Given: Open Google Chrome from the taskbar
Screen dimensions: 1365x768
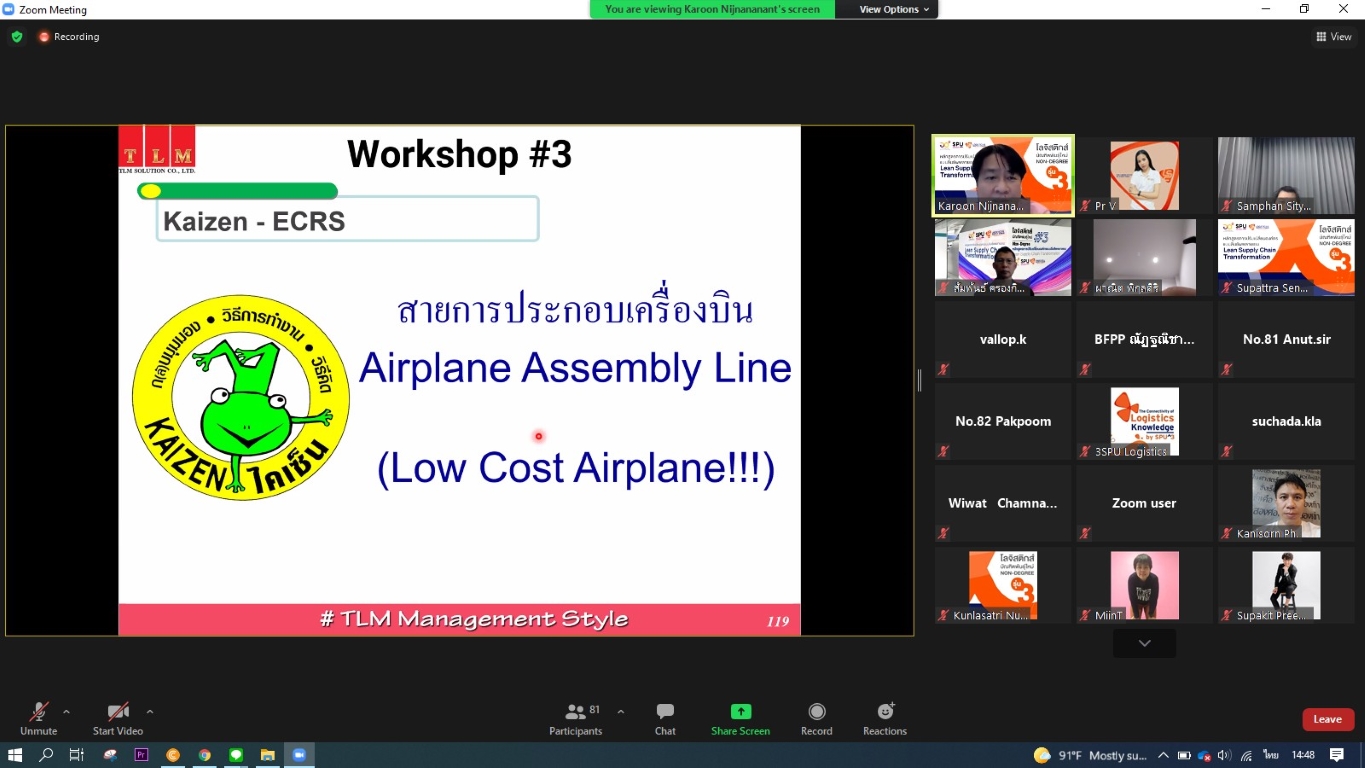Looking at the screenshot, I should [x=205, y=755].
